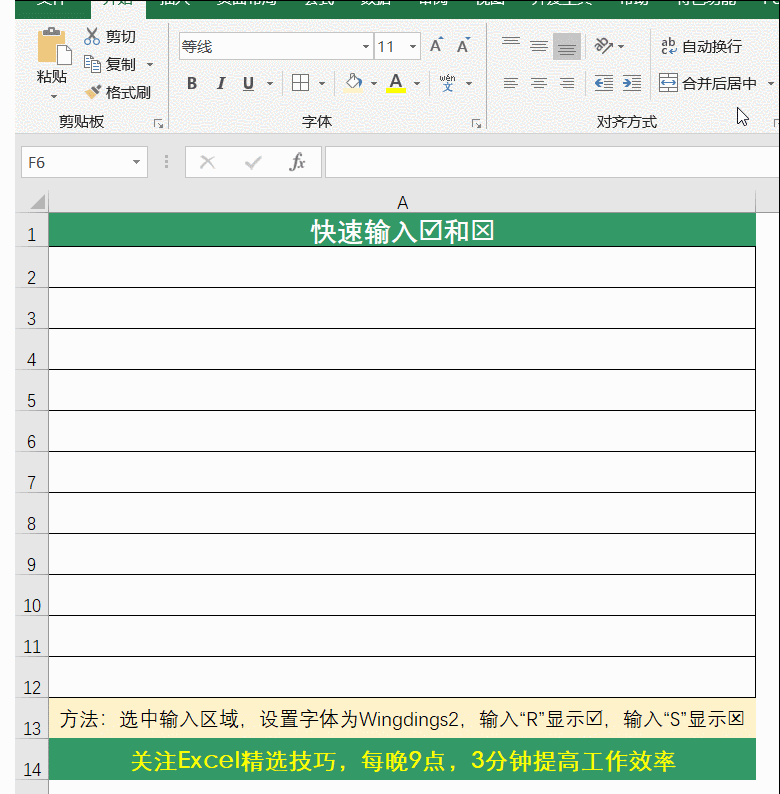Select column A header
This screenshot has width=780, height=794.
point(402,202)
